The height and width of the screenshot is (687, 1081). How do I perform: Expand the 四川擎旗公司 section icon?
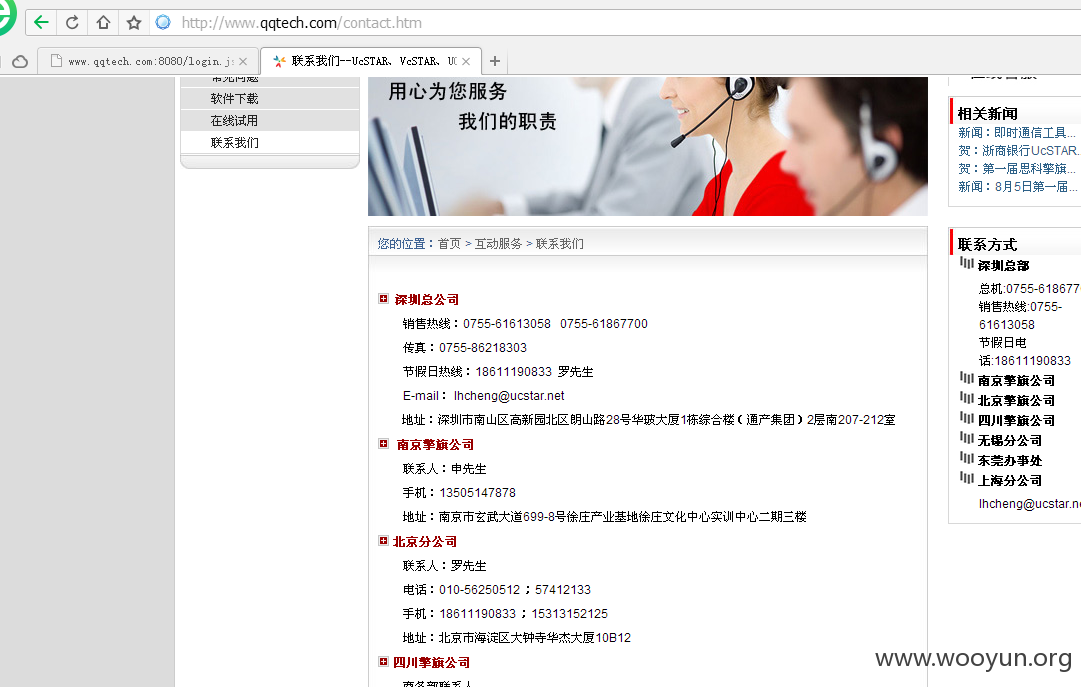coord(383,661)
